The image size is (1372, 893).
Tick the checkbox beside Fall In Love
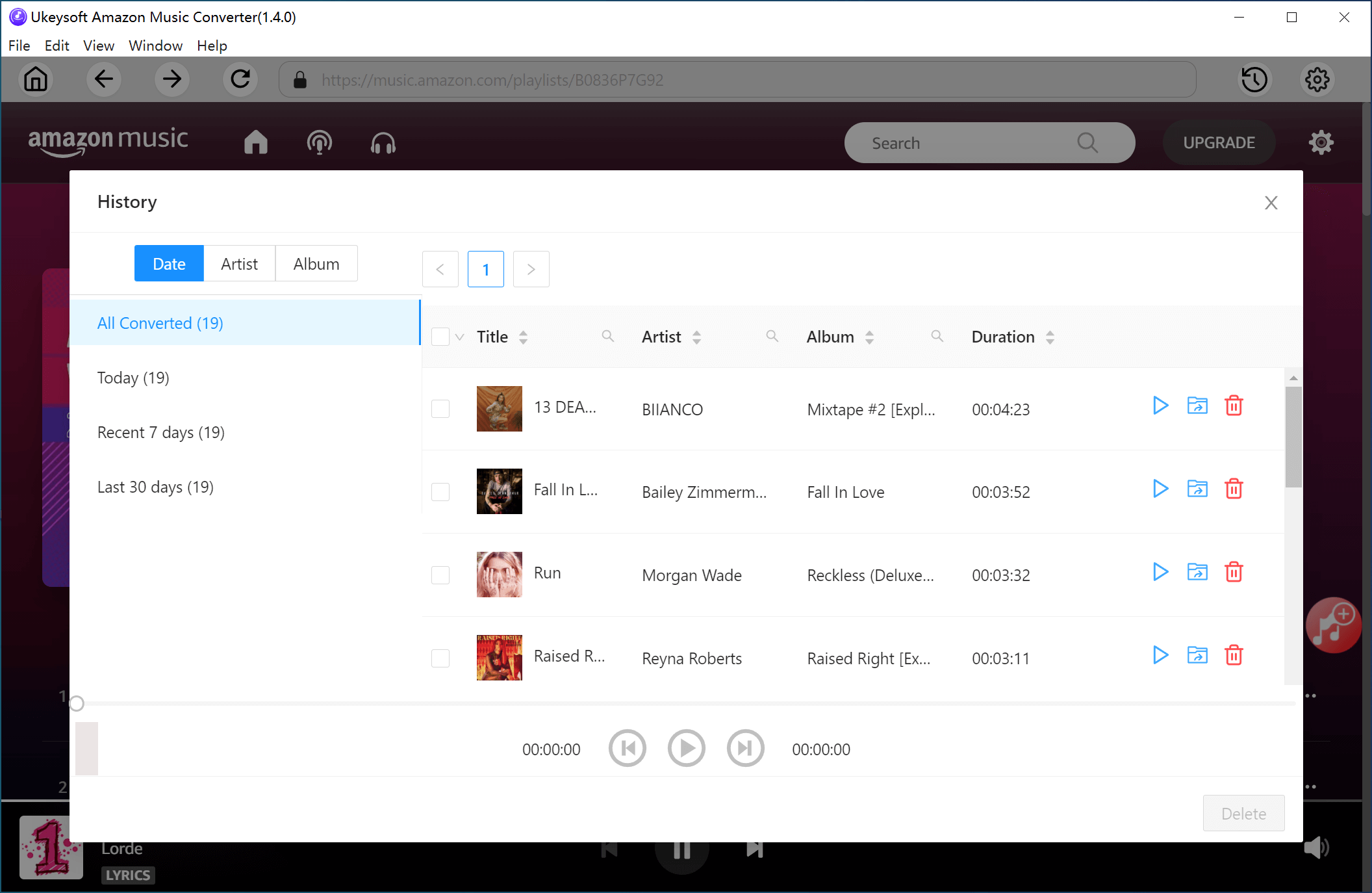click(440, 492)
